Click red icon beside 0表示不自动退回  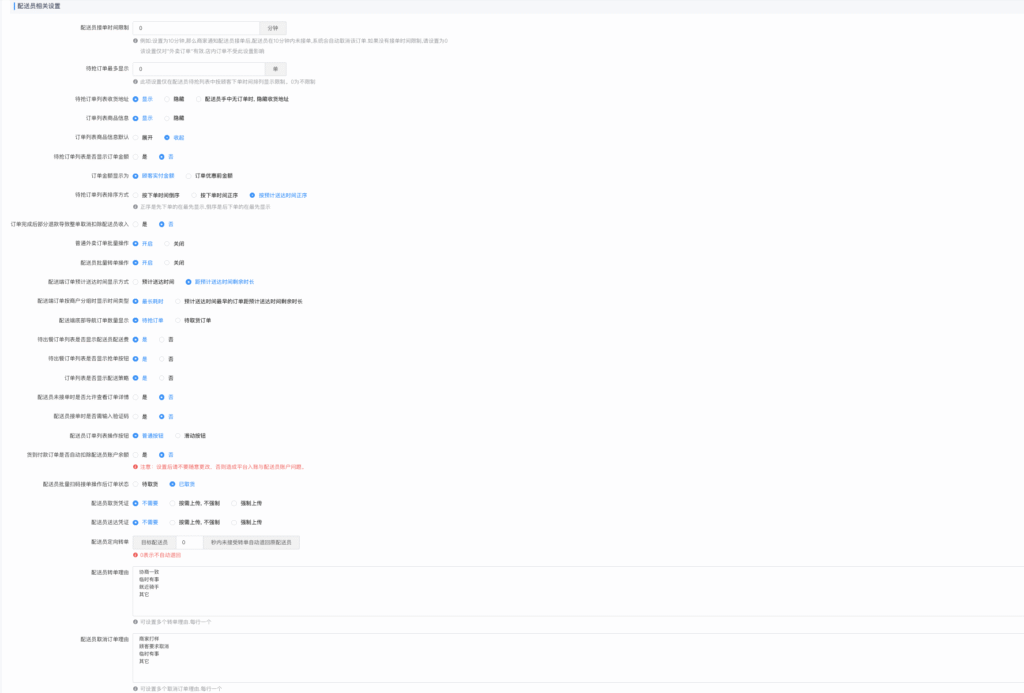click(136, 555)
